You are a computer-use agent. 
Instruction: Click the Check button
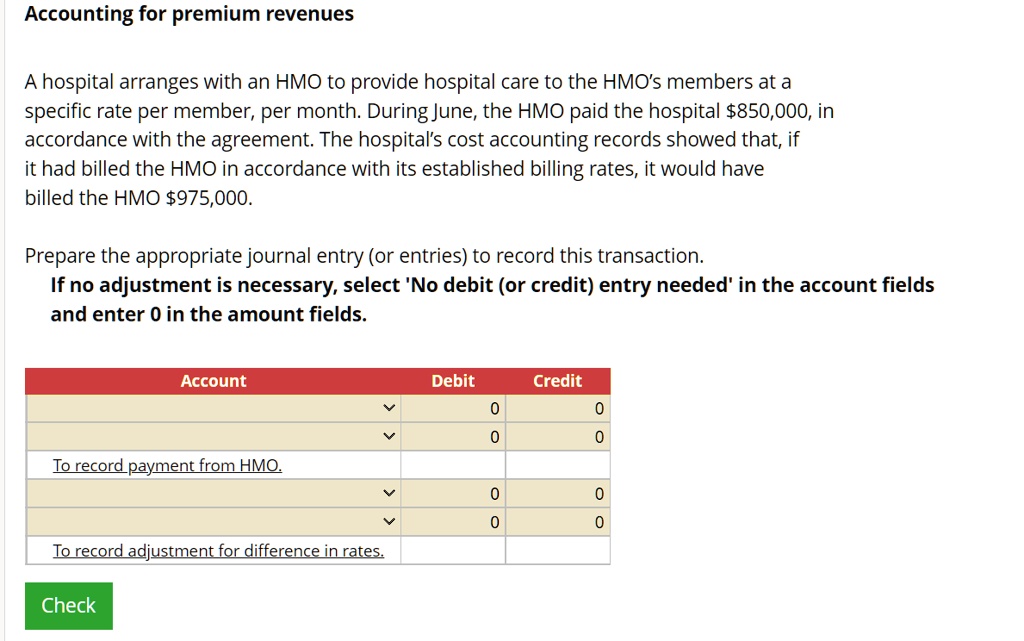click(x=68, y=605)
